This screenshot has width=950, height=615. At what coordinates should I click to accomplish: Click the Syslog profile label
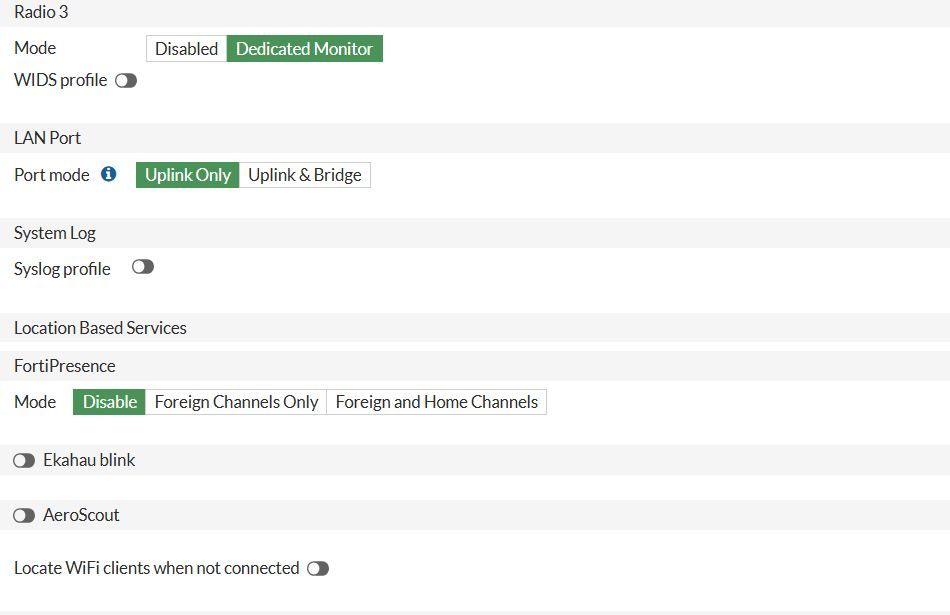(62, 269)
